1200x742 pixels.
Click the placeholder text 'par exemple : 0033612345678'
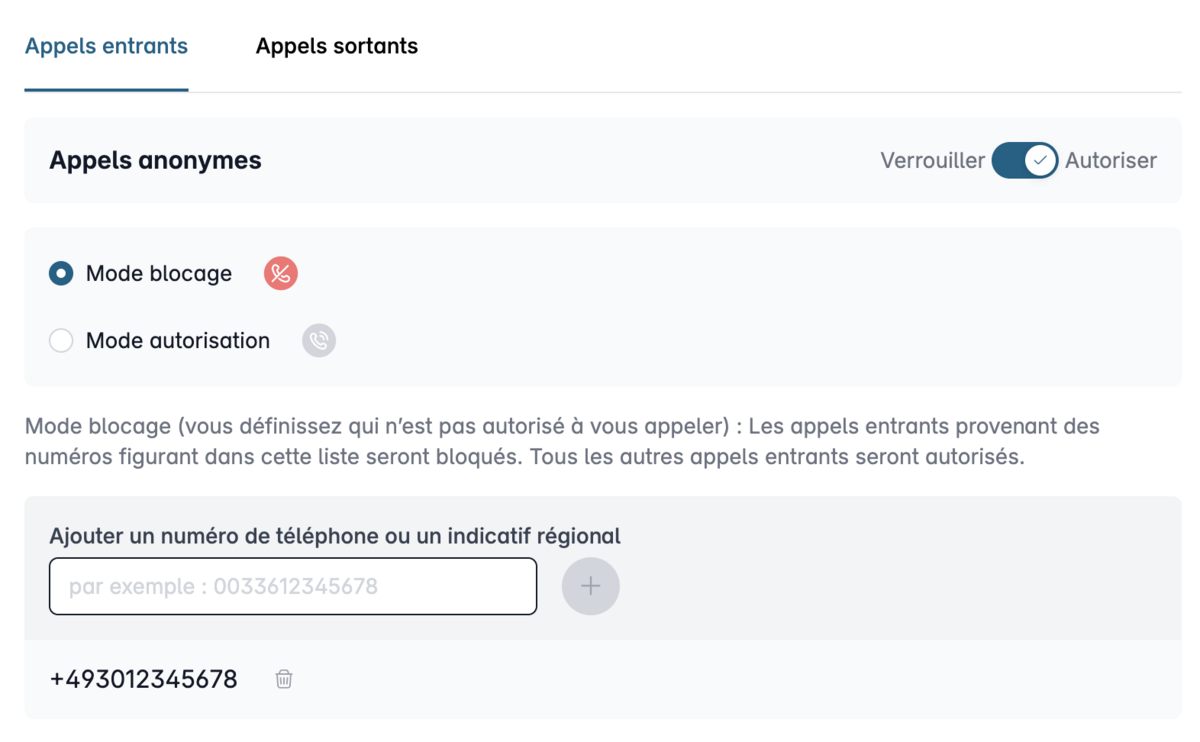click(223, 586)
